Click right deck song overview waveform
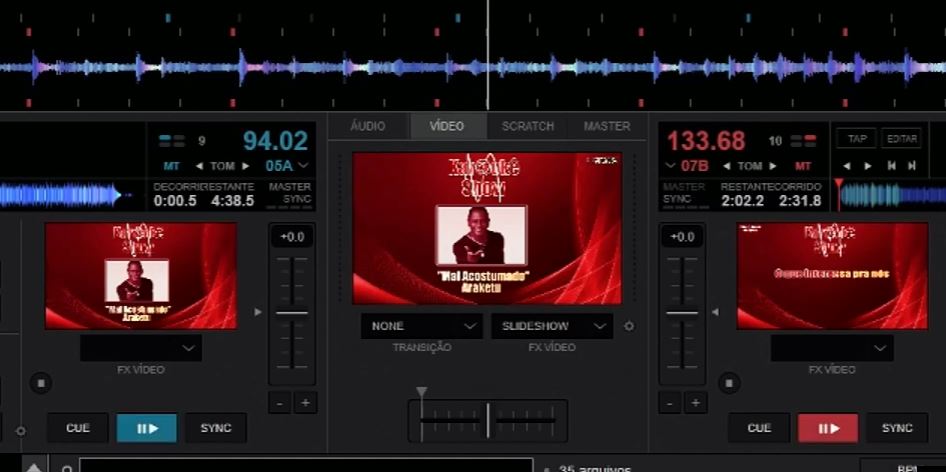Viewport: 946px width, 472px height. click(x=890, y=195)
